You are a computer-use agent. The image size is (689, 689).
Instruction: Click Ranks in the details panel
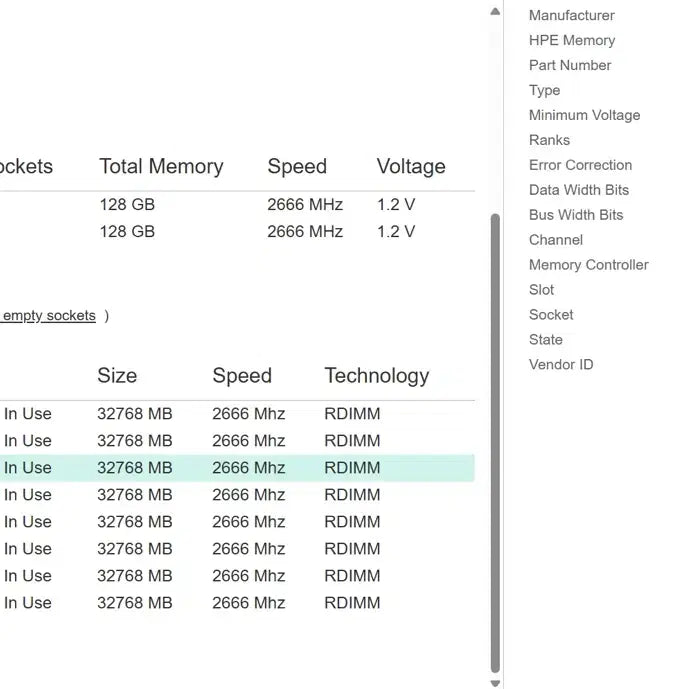click(x=549, y=140)
